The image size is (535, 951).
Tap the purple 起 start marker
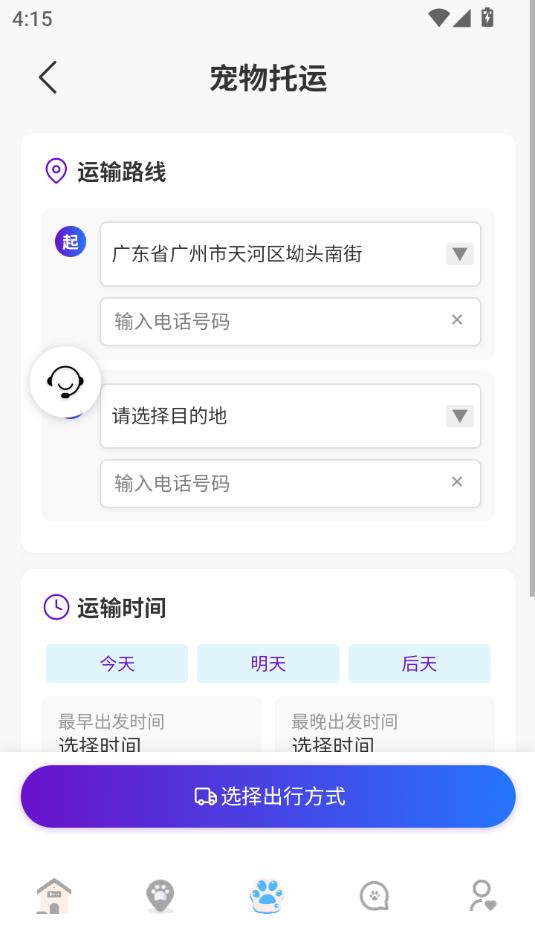pyautogui.click(x=70, y=241)
